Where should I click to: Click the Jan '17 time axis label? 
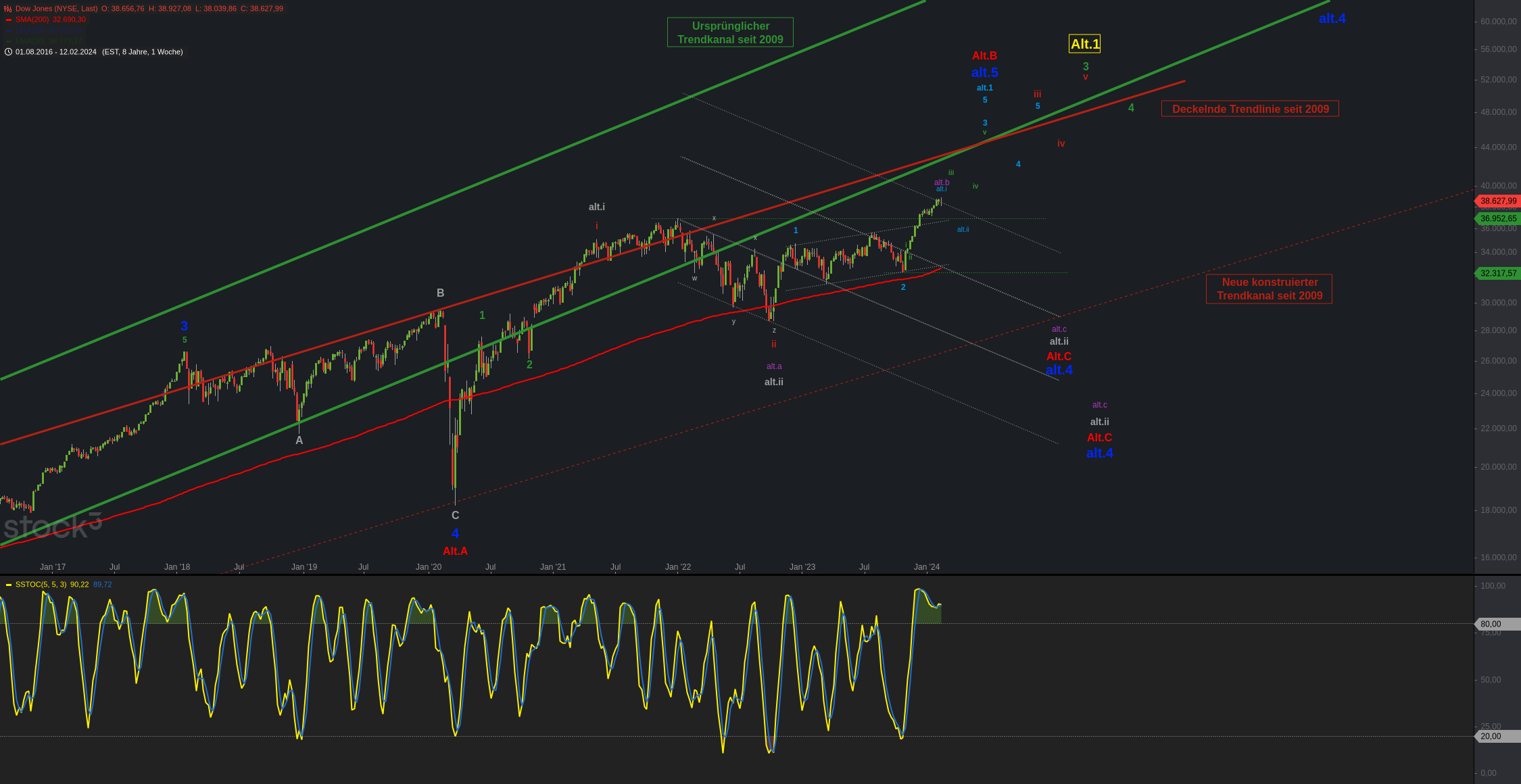[x=52, y=567]
